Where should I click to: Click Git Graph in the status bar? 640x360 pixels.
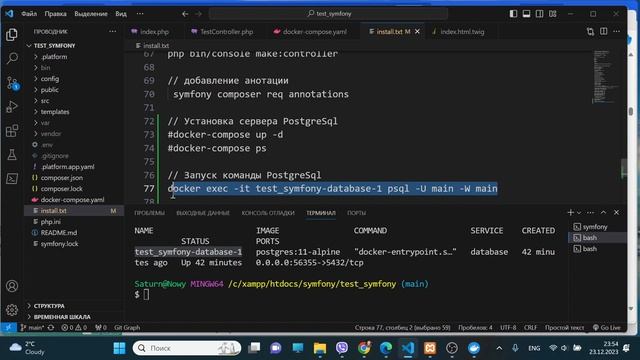[127, 327]
